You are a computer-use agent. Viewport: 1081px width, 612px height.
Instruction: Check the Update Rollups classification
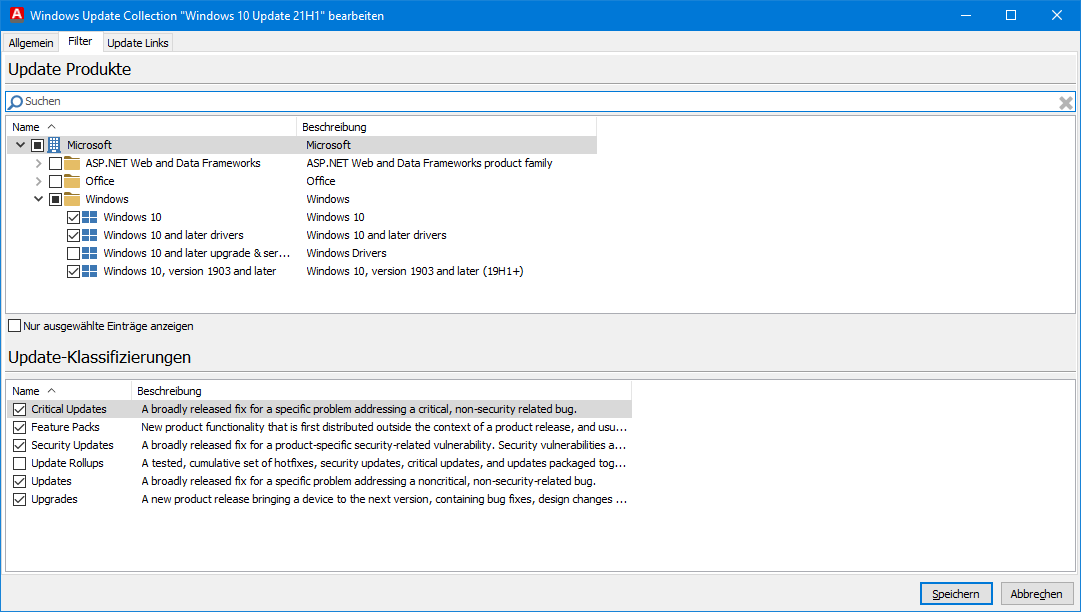pos(19,463)
